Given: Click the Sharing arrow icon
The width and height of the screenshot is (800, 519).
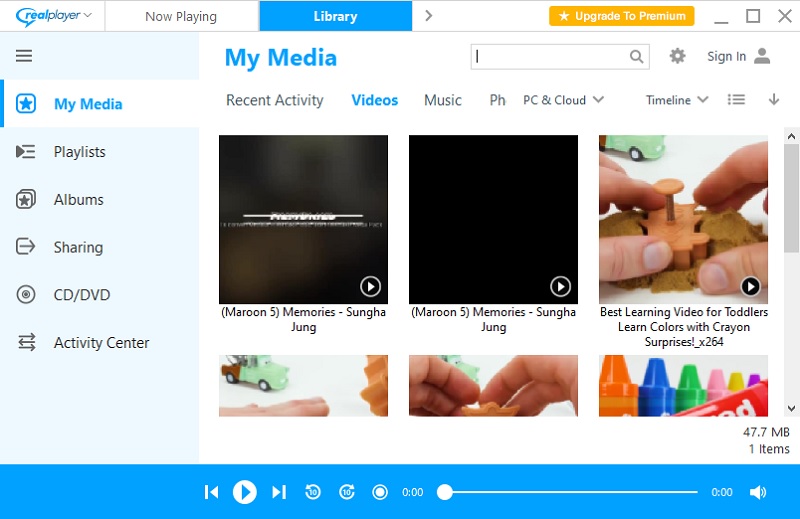Looking at the screenshot, I should (x=26, y=246).
